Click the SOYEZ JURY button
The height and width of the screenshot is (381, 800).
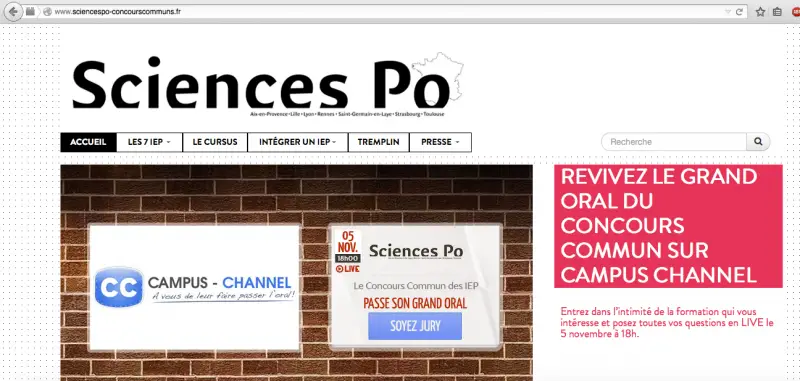click(415, 326)
